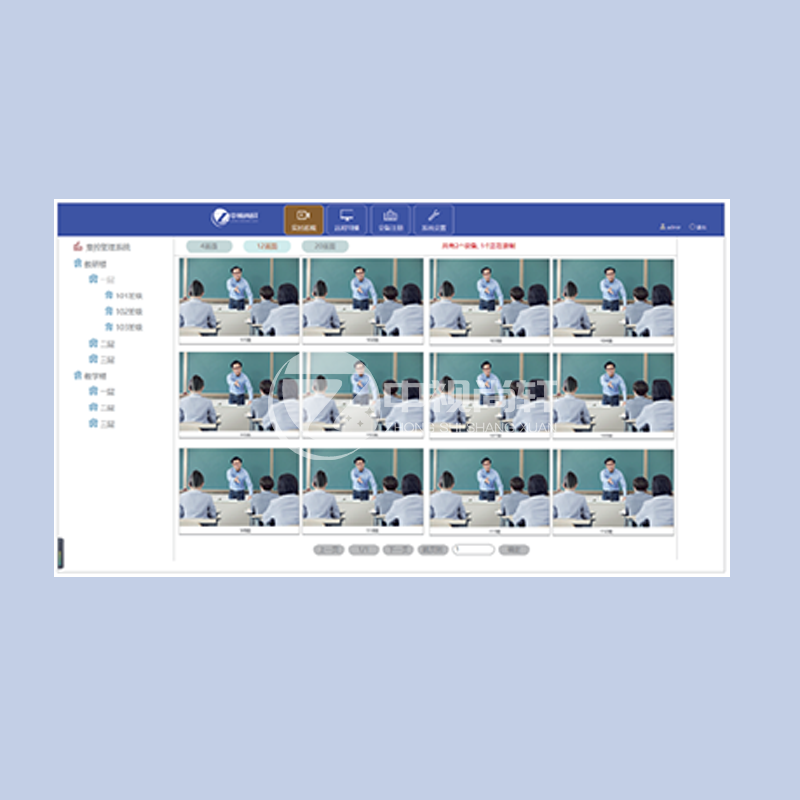The image size is (800, 800).
Task: Select the top-left classroom video thumbnail
Action: pyautogui.click(x=239, y=297)
